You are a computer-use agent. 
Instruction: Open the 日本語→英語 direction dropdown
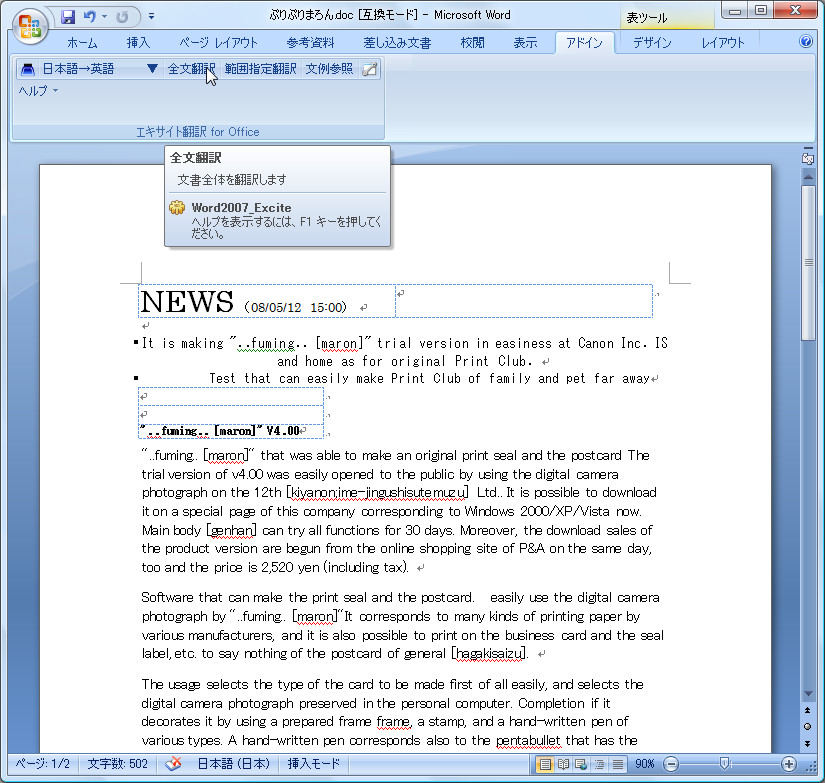coord(153,68)
